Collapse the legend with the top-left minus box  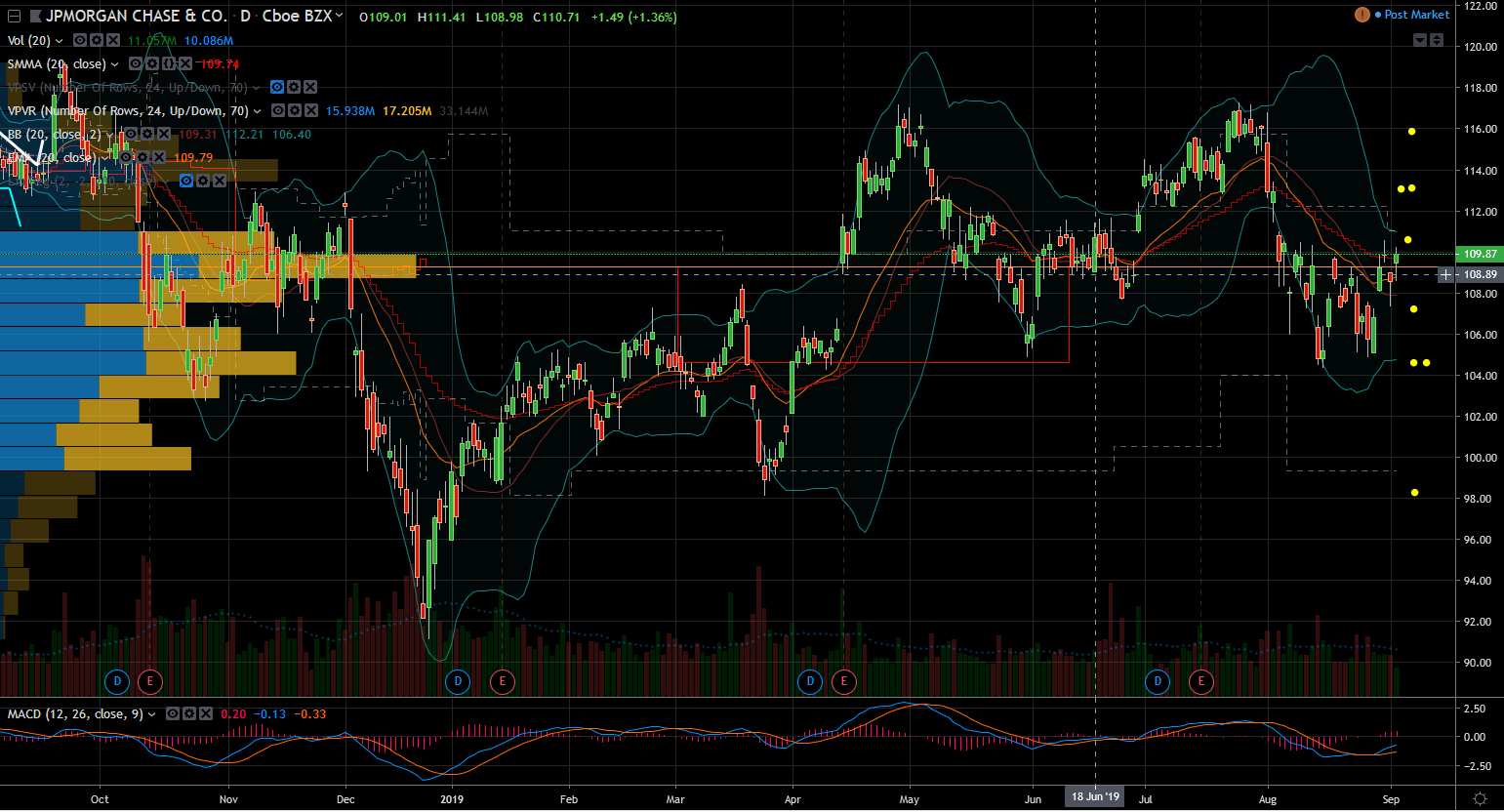coord(15,17)
